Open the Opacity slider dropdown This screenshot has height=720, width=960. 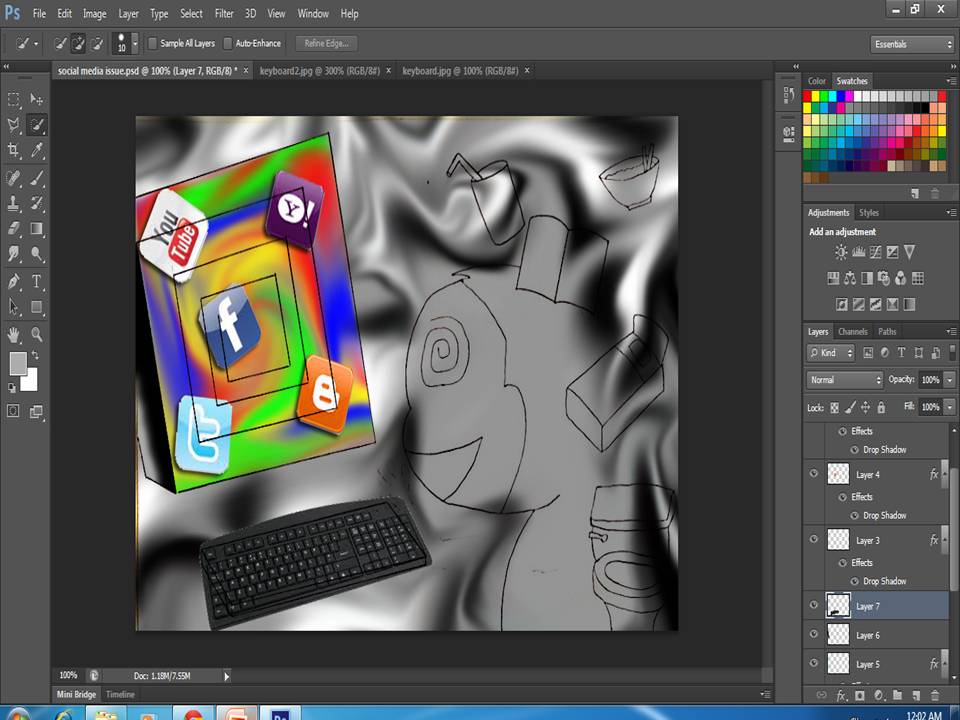coord(950,380)
